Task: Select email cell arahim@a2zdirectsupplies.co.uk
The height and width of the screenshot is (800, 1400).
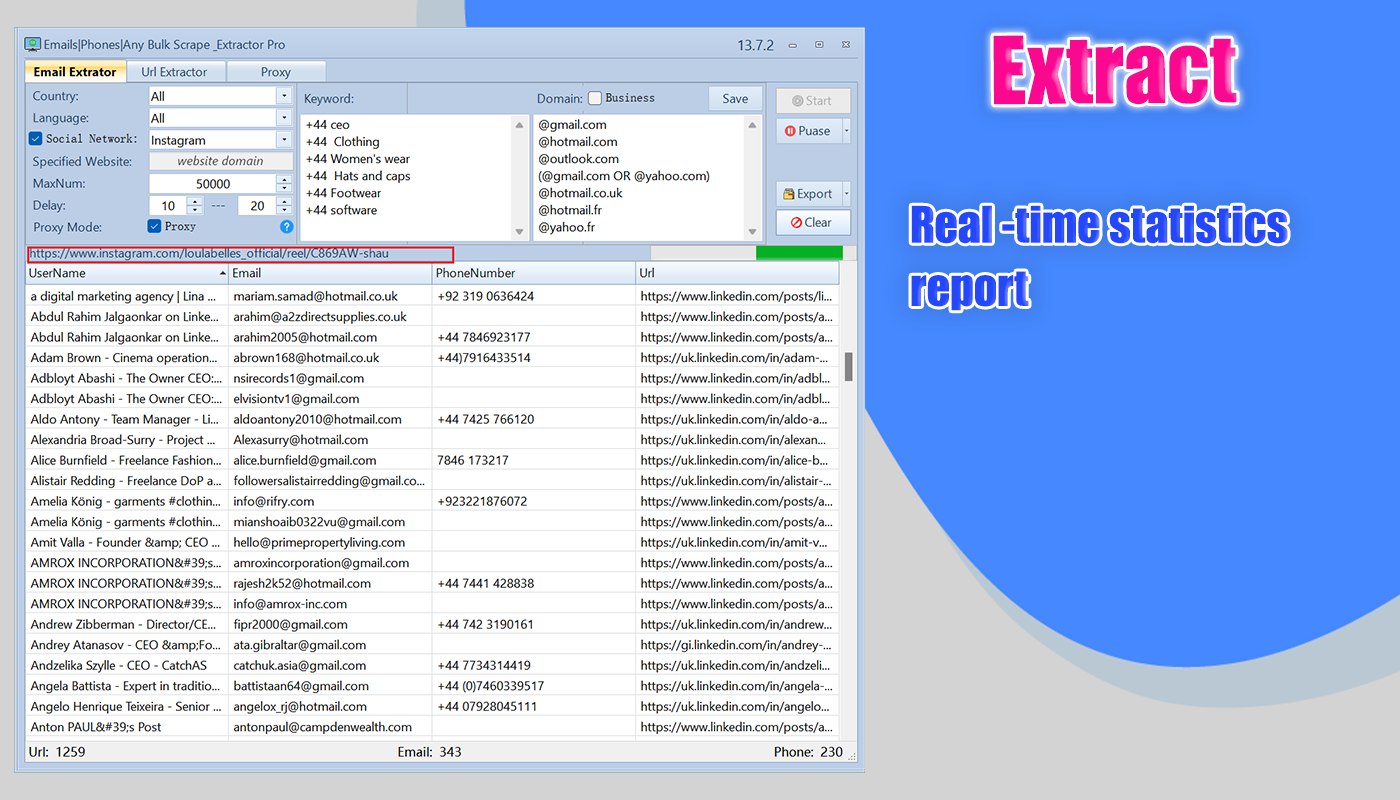Action: pos(330,317)
